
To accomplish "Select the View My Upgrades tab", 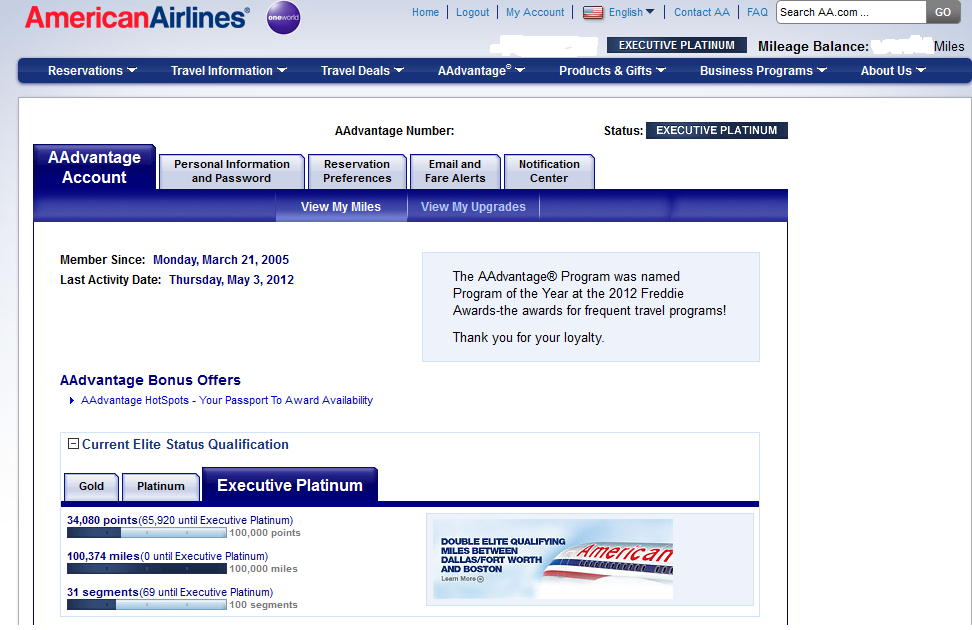I will point(472,206).
